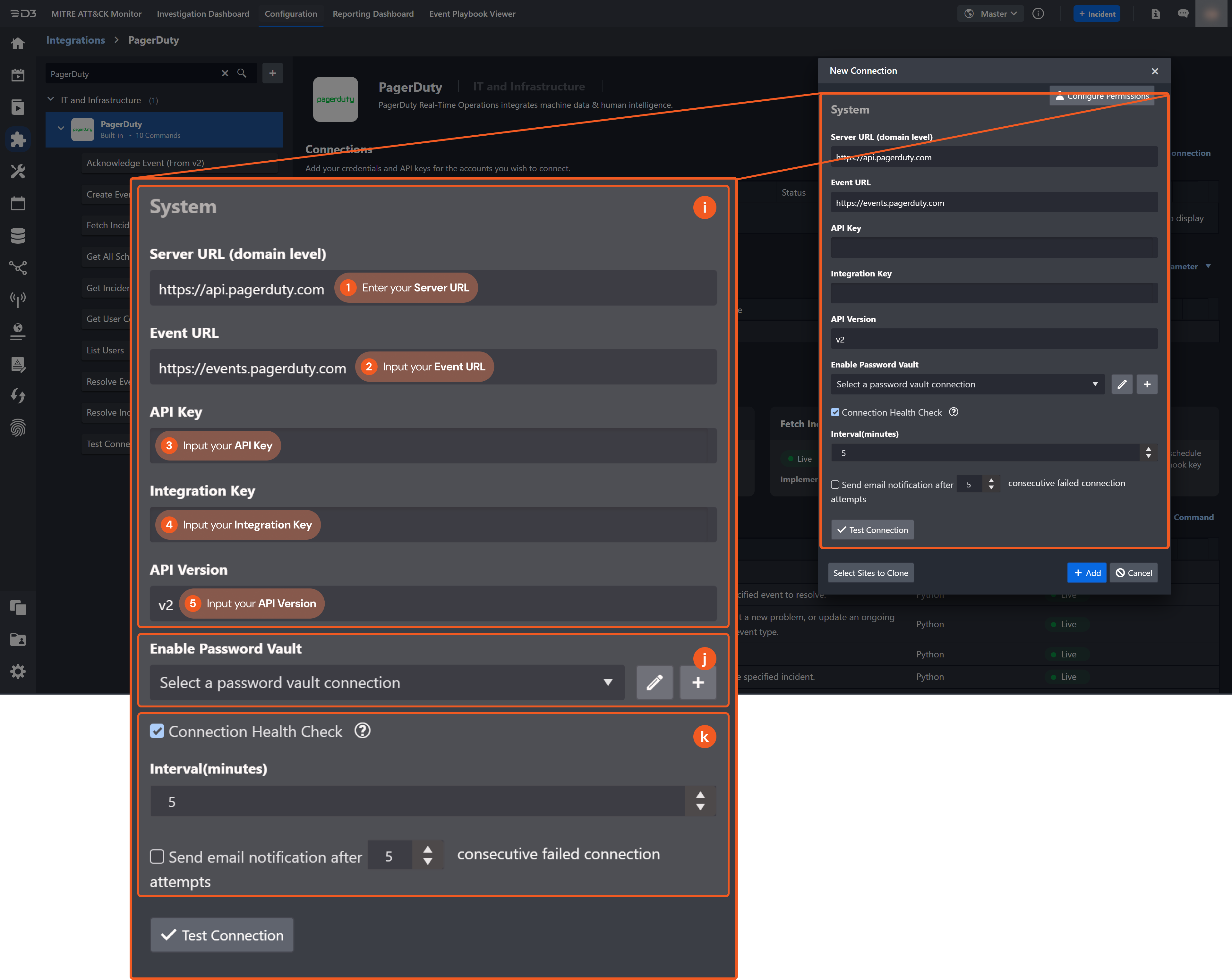Open the fingerprint sidebar icon
Image resolution: width=1232 pixels, height=980 pixels.
18,428
